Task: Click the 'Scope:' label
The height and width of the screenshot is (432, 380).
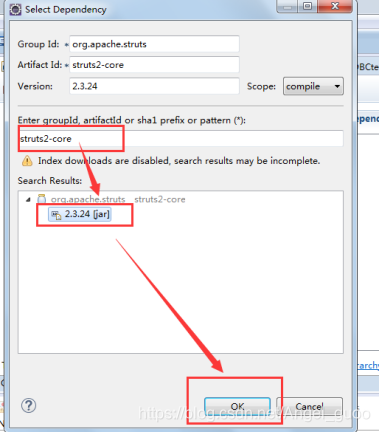Action: click(x=261, y=86)
